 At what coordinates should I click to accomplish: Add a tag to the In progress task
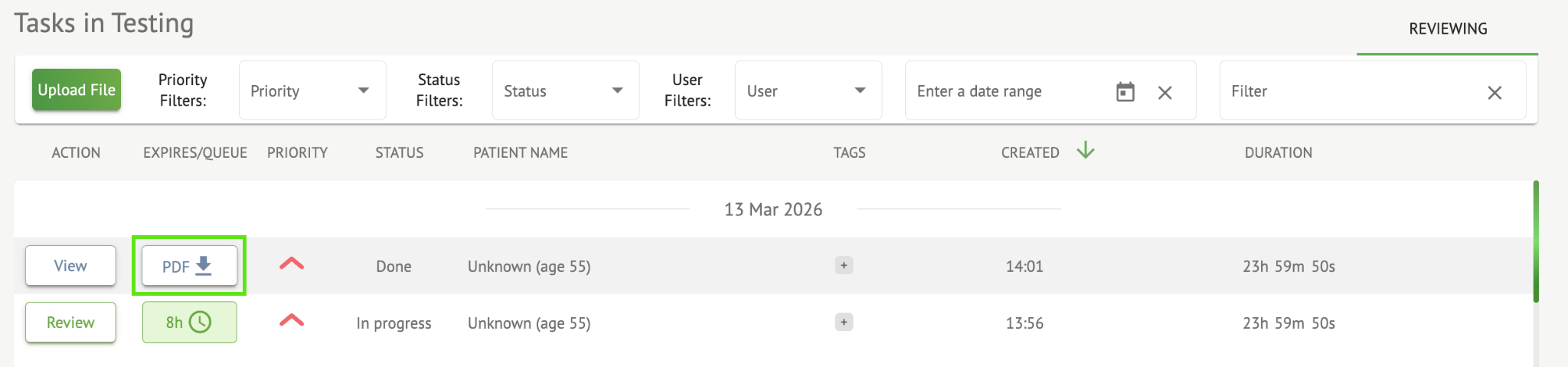click(844, 323)
